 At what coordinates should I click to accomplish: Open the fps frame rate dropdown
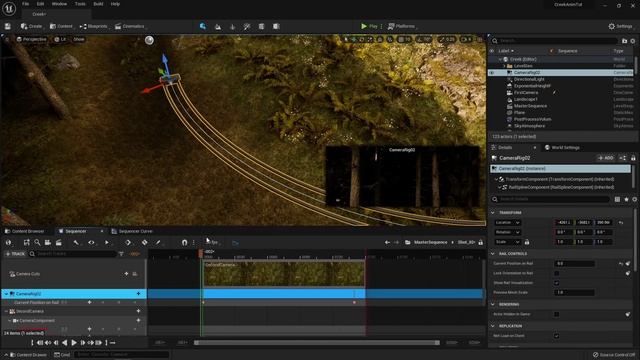[x=213, y=242]
